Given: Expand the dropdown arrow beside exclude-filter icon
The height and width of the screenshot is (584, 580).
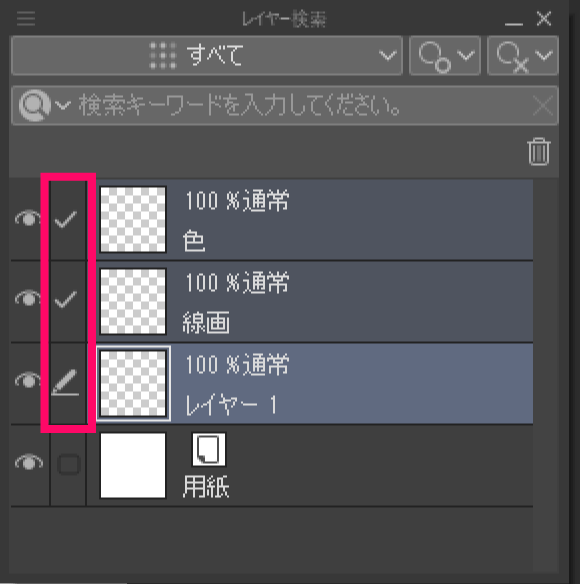Looking at the screenshot, I should [x=544, y=56].
